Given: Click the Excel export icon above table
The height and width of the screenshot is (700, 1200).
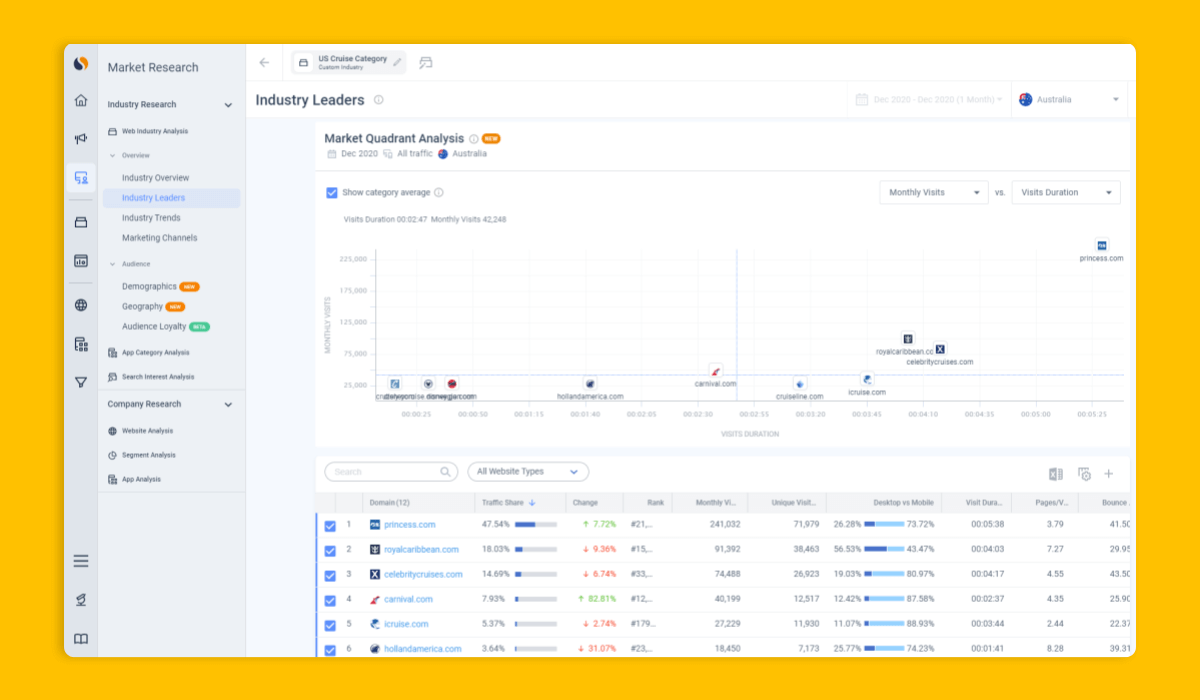Looking at the screenshot, I should [1055, 474].
